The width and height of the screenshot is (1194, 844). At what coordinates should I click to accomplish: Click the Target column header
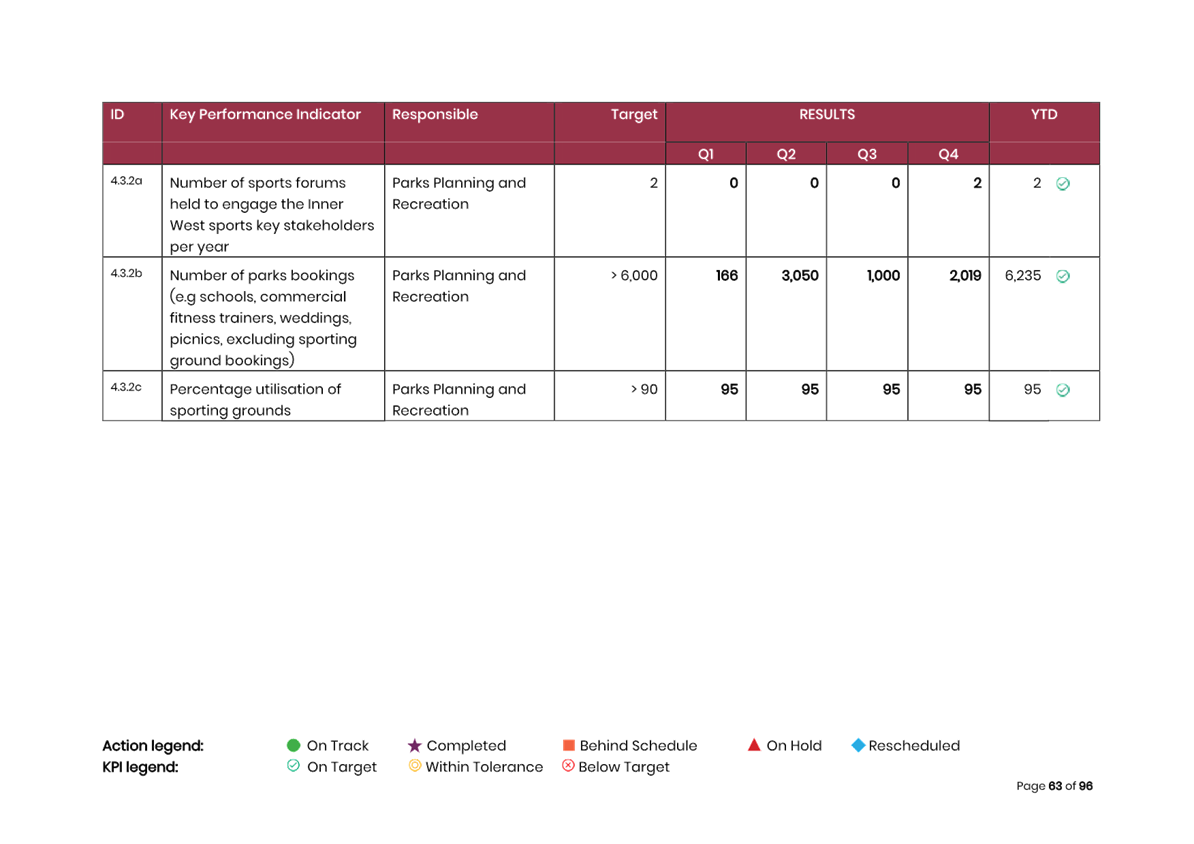point(634,114)
